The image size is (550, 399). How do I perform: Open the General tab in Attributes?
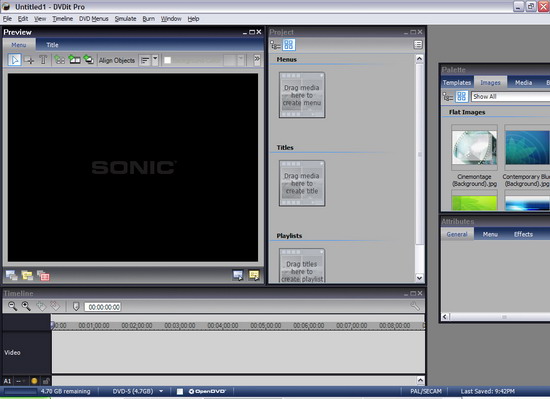click(457, 234)
